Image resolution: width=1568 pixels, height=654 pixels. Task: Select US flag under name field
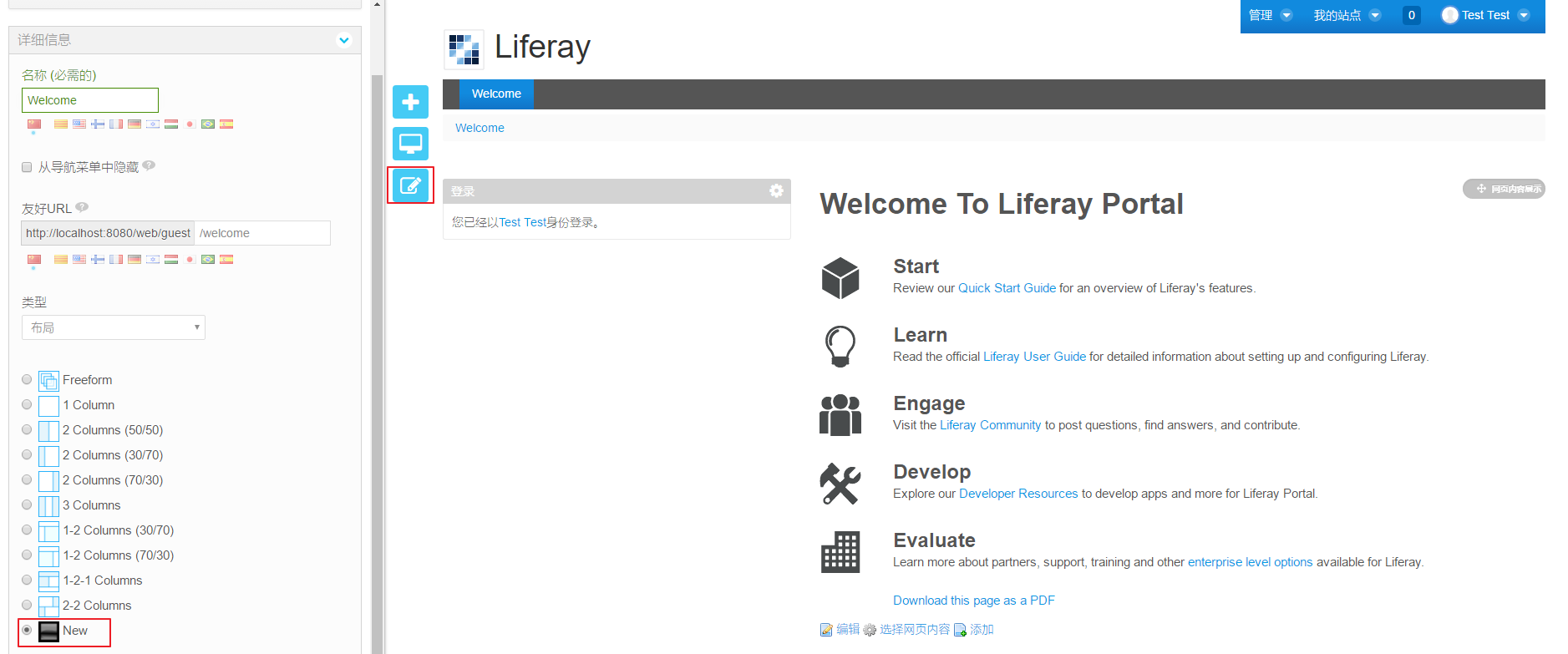[79, 124]
